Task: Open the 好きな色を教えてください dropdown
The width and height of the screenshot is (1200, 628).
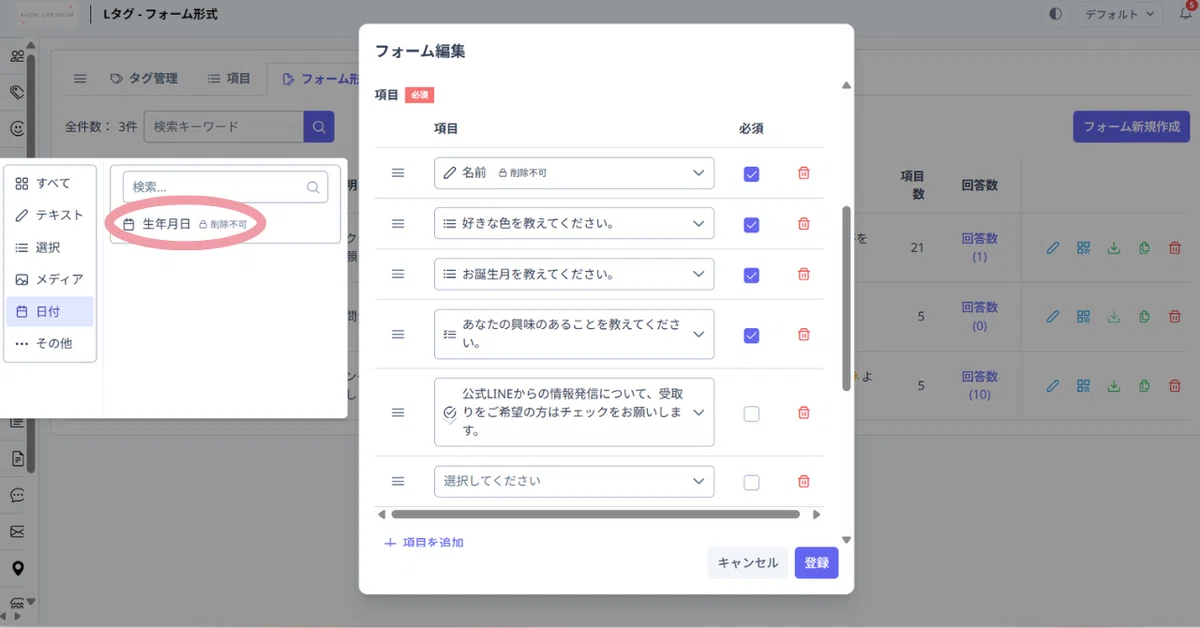Action: (574, 224)
